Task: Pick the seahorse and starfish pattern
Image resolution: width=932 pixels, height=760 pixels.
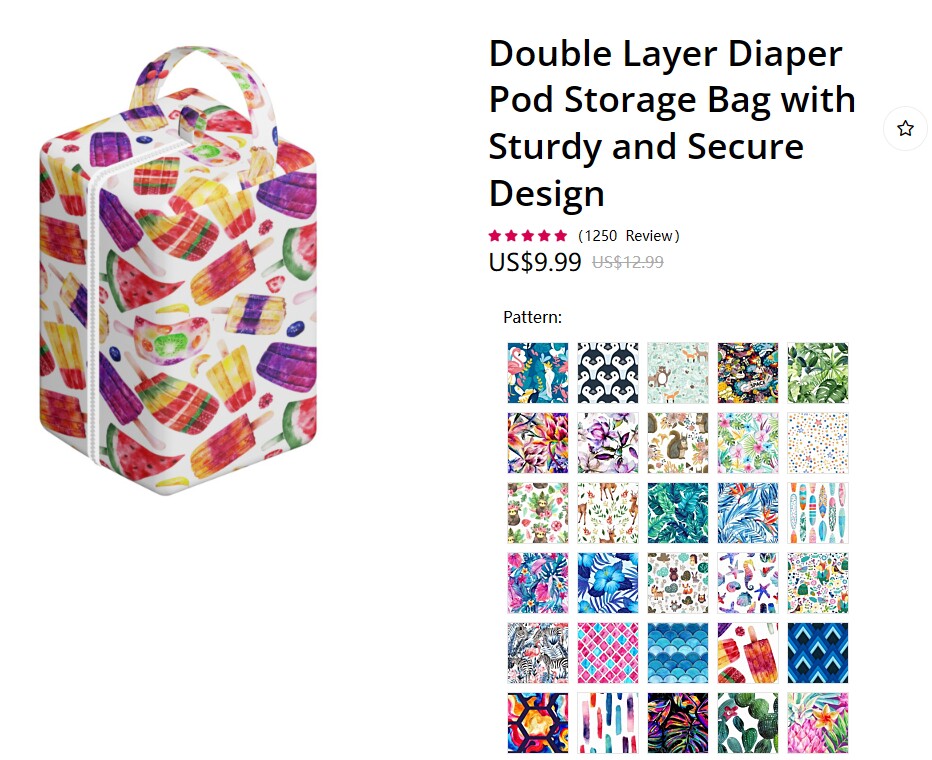Action: (748, 583)
